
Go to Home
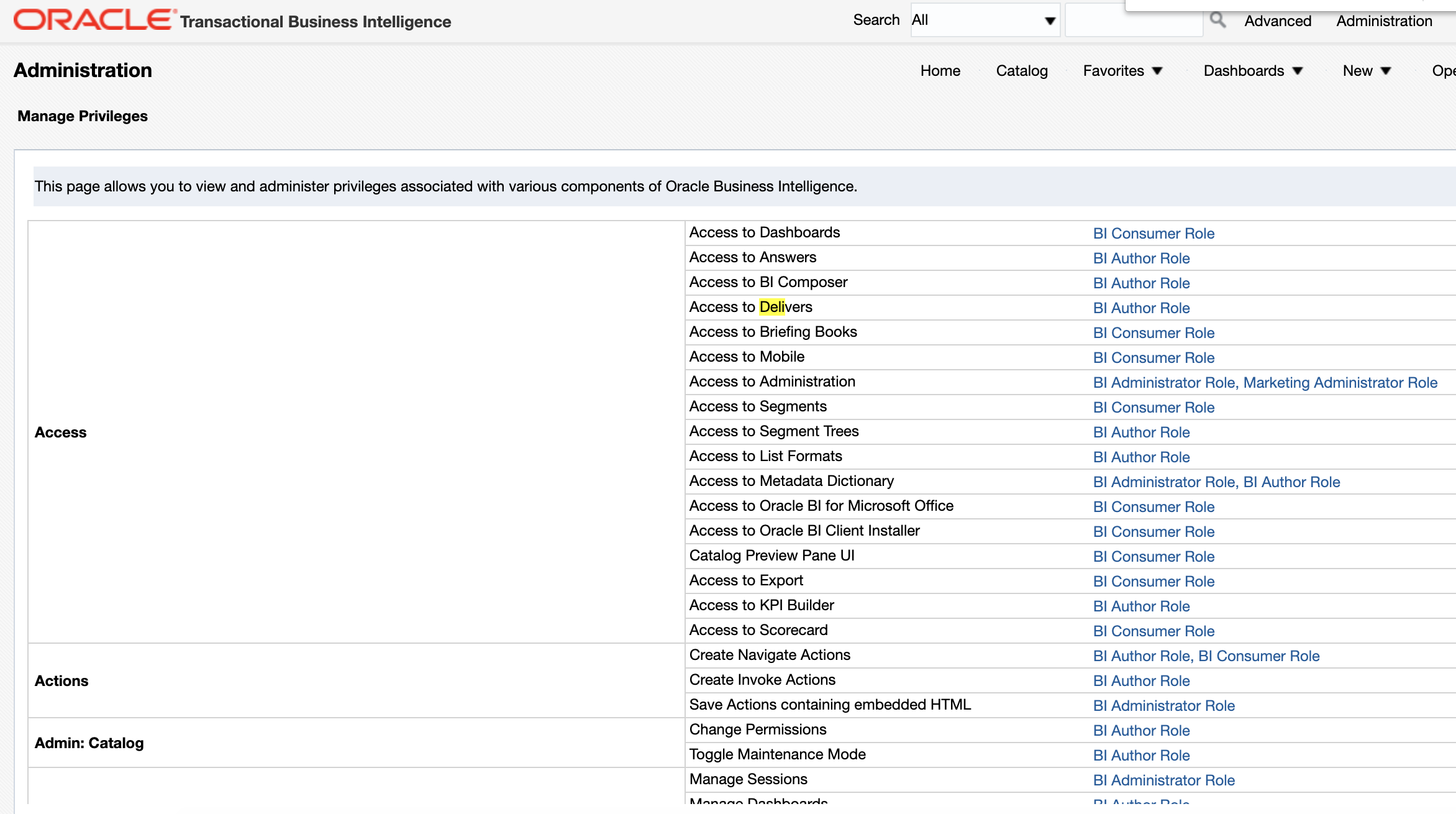pyautogui.click(x=940, y=71)
